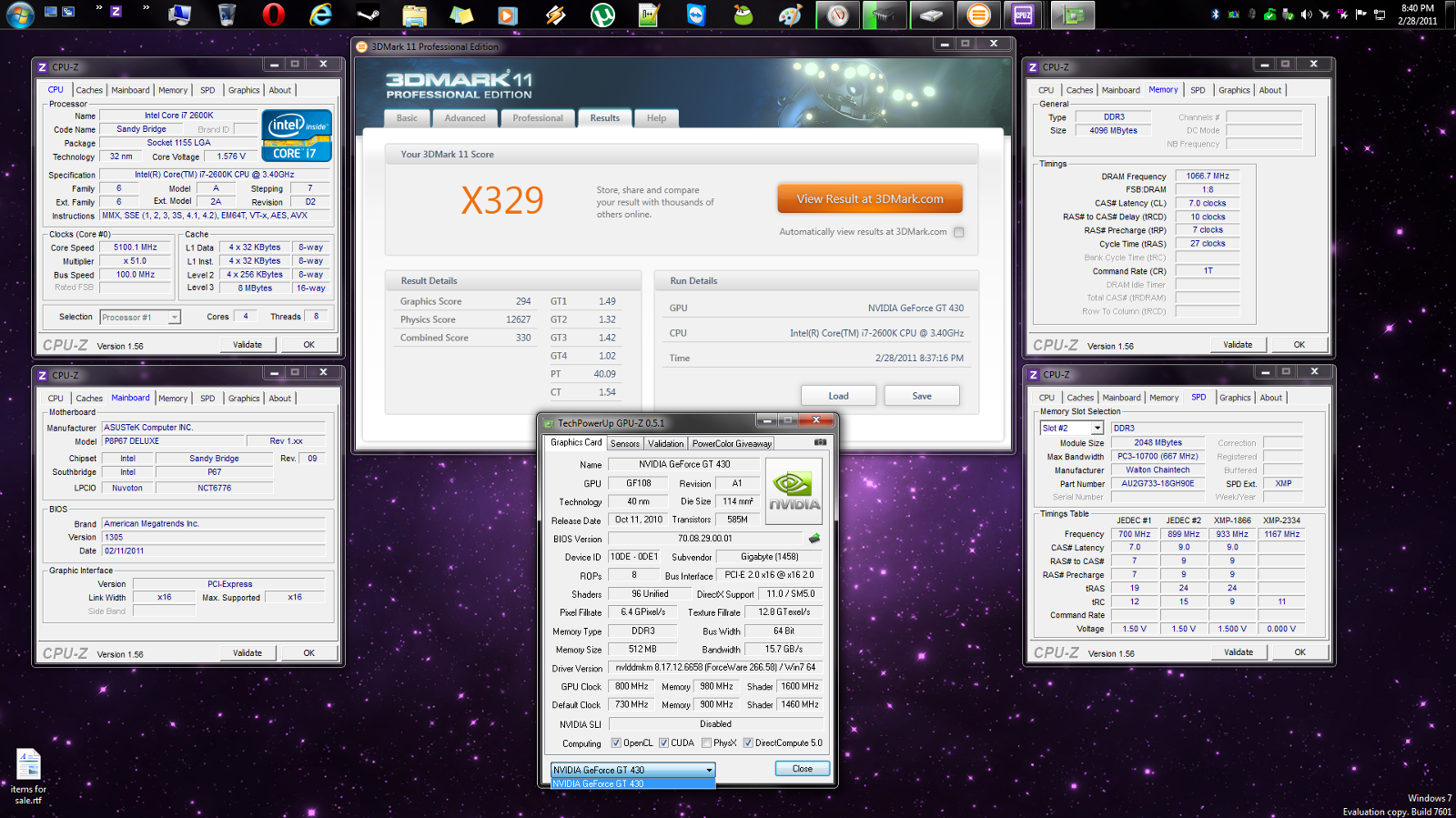
Task: Click the Intel Core i7 logo in CPU-Z
Action: [x=297, y=136]
